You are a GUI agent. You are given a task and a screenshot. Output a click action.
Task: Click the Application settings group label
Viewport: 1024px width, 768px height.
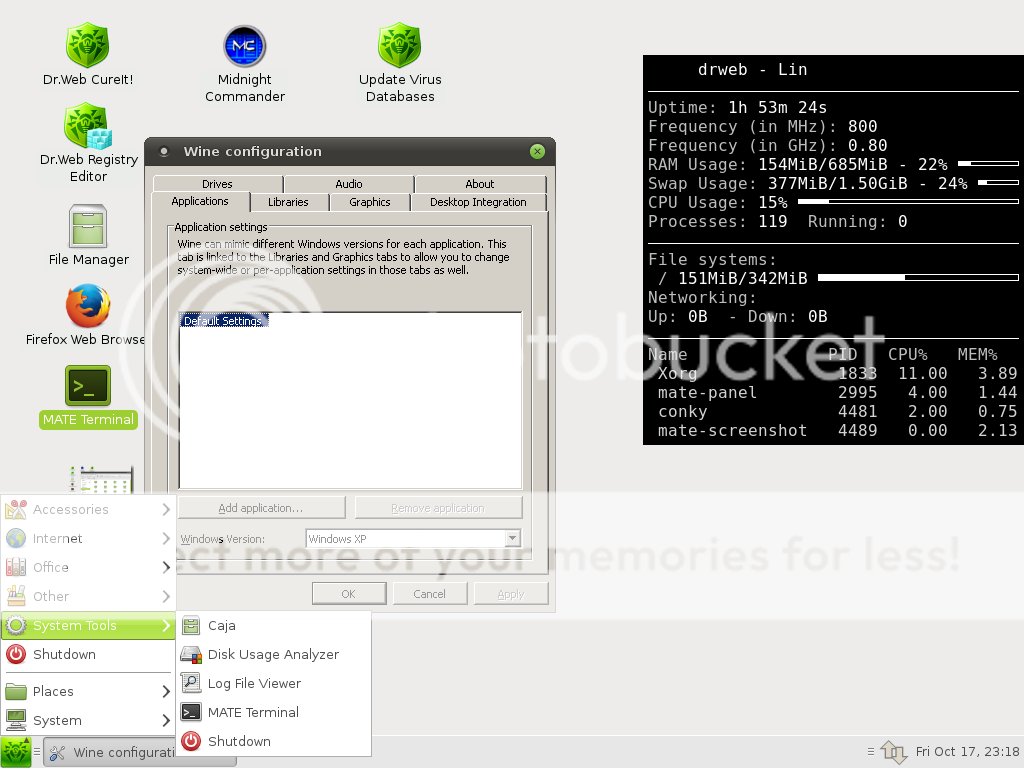(221, 227)
